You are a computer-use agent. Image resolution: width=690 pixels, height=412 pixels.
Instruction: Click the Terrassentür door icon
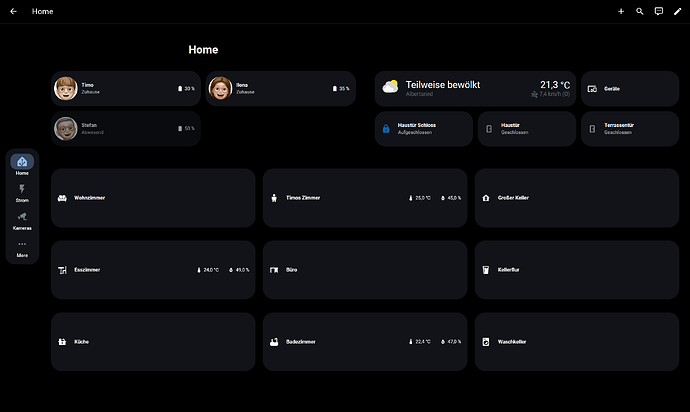point(592,129)
